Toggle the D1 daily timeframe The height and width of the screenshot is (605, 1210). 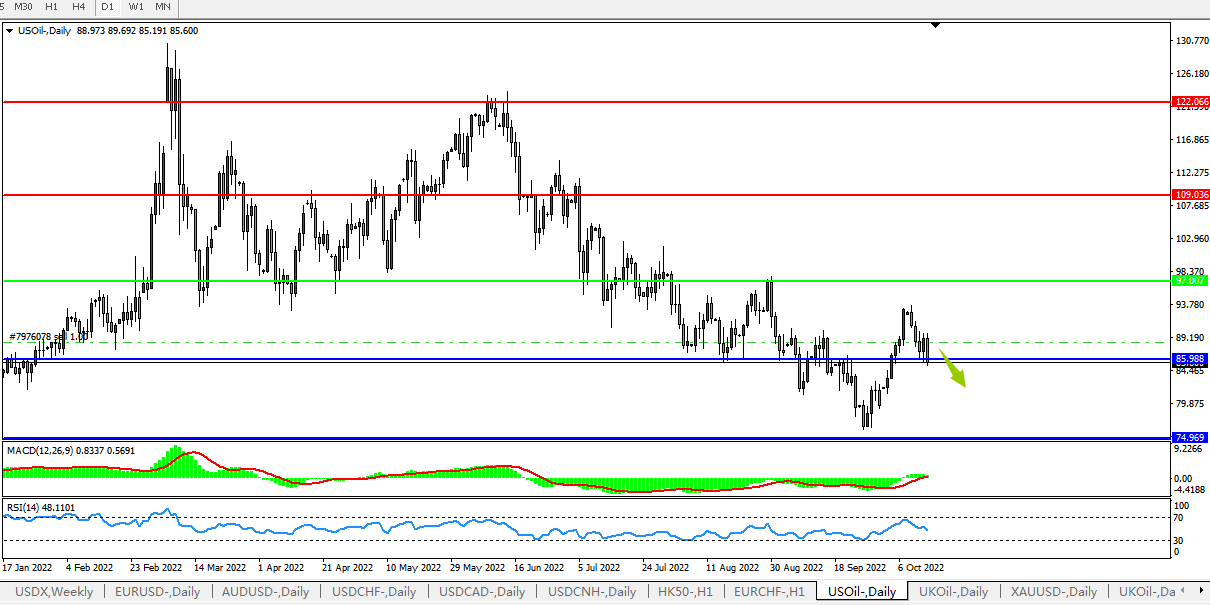pos(108,7)
